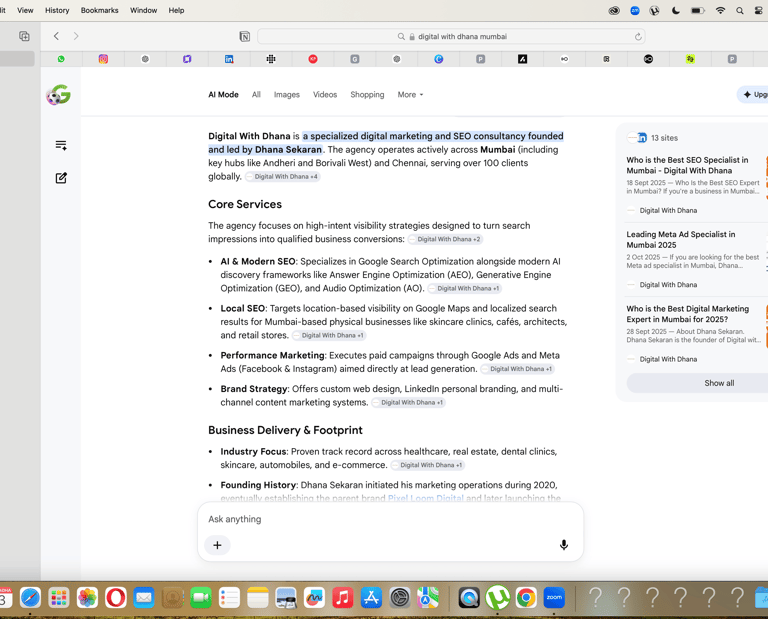Expand Digital With Dhana +2 source chip
768x619 pixels.
click(445, 239)
